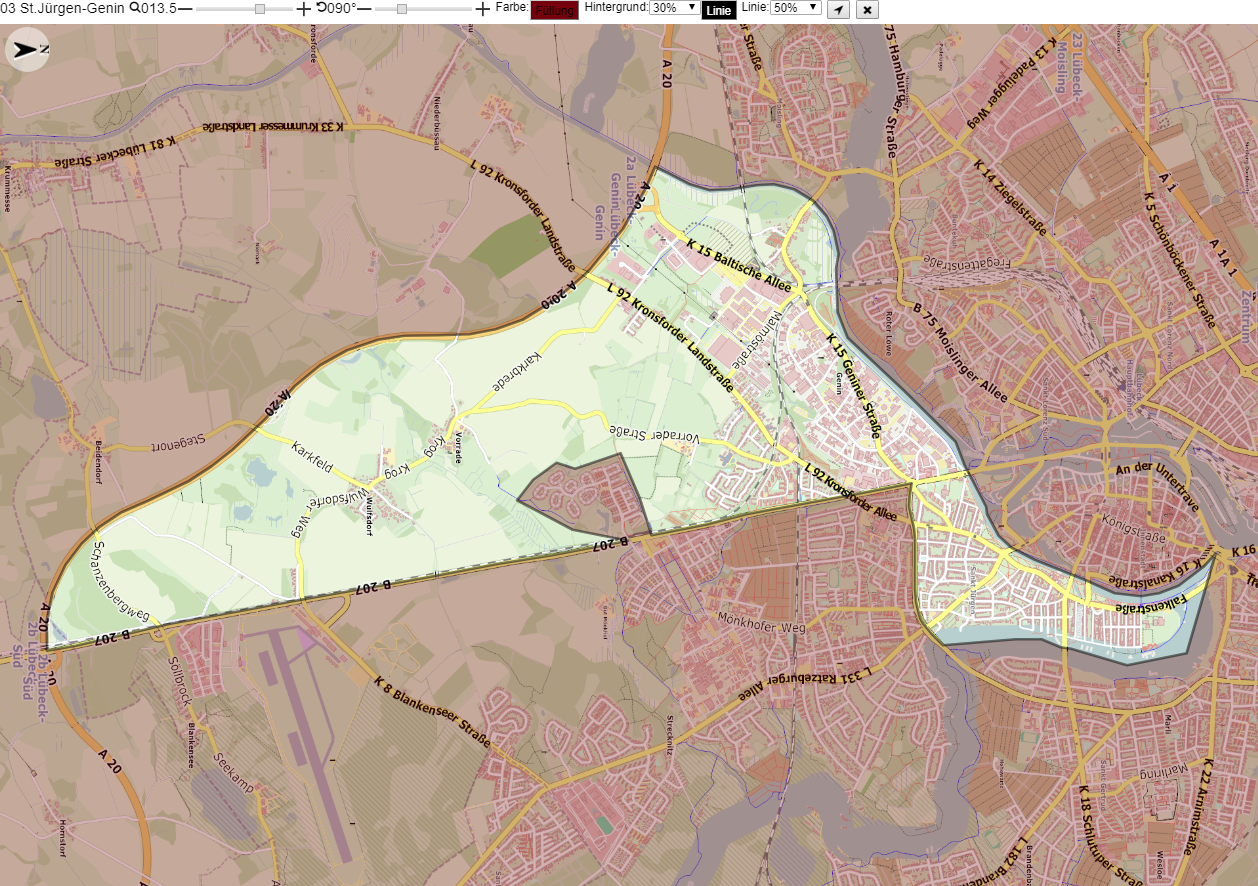Click the zoom plus icon
Screen dimensions: 1258x886
(304, 8)
